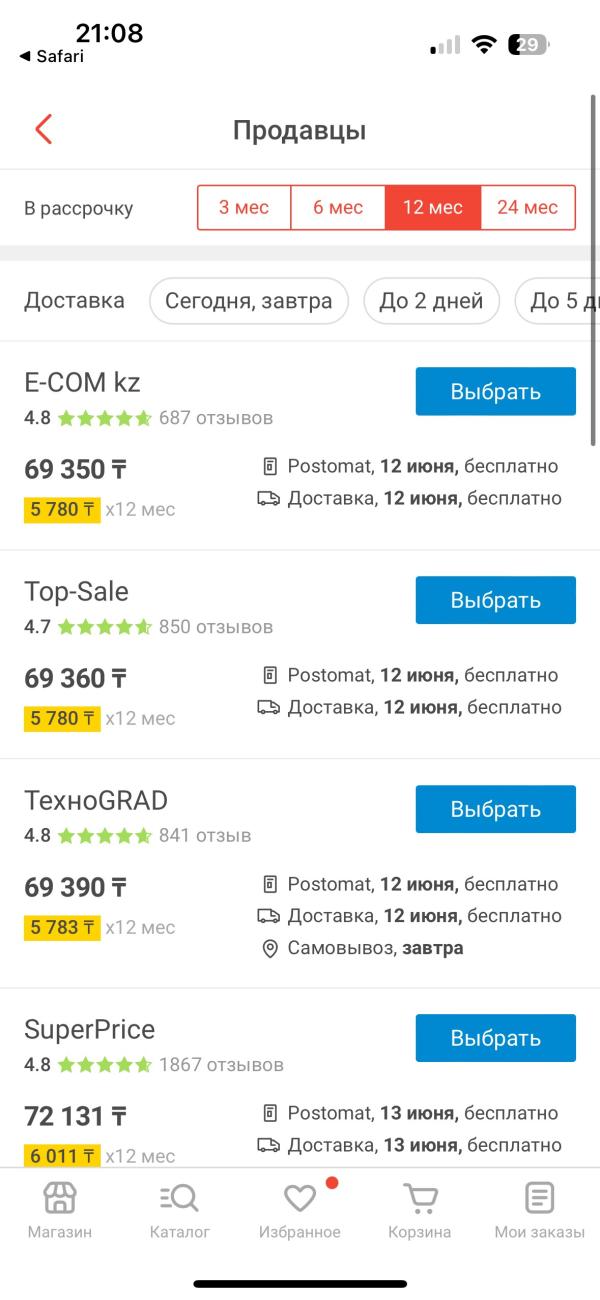The height and width of the screenshot is (1300, 600).
Task: Tap the red back arrow icon
Action: [43, 129]
